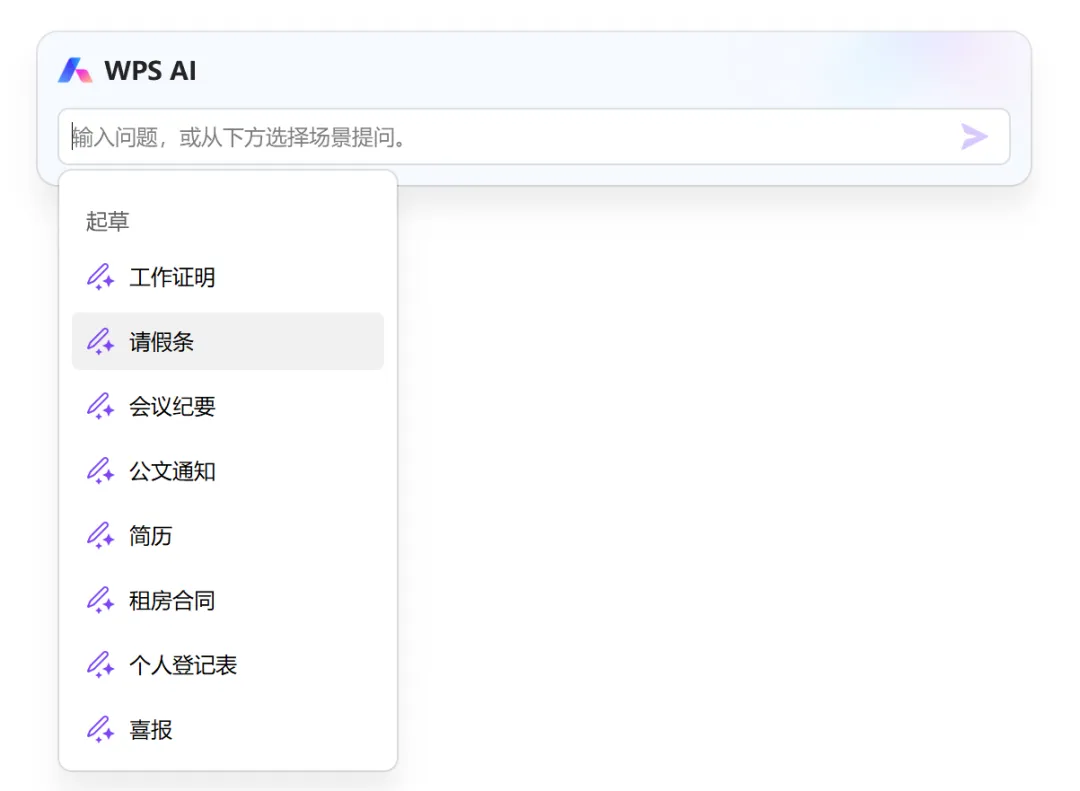Select 工作证明 from the draft list
This screenshot has height=791, width=1080.
coord(228,277)
